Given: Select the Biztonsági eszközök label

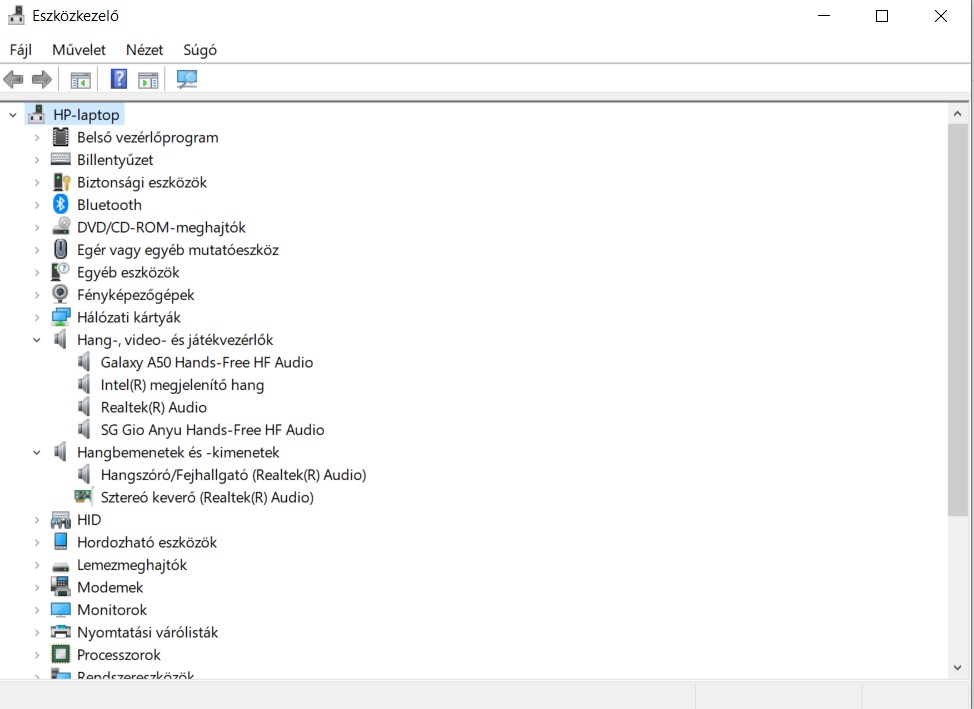Looking at the screenshot, I should tap(142, 182).
